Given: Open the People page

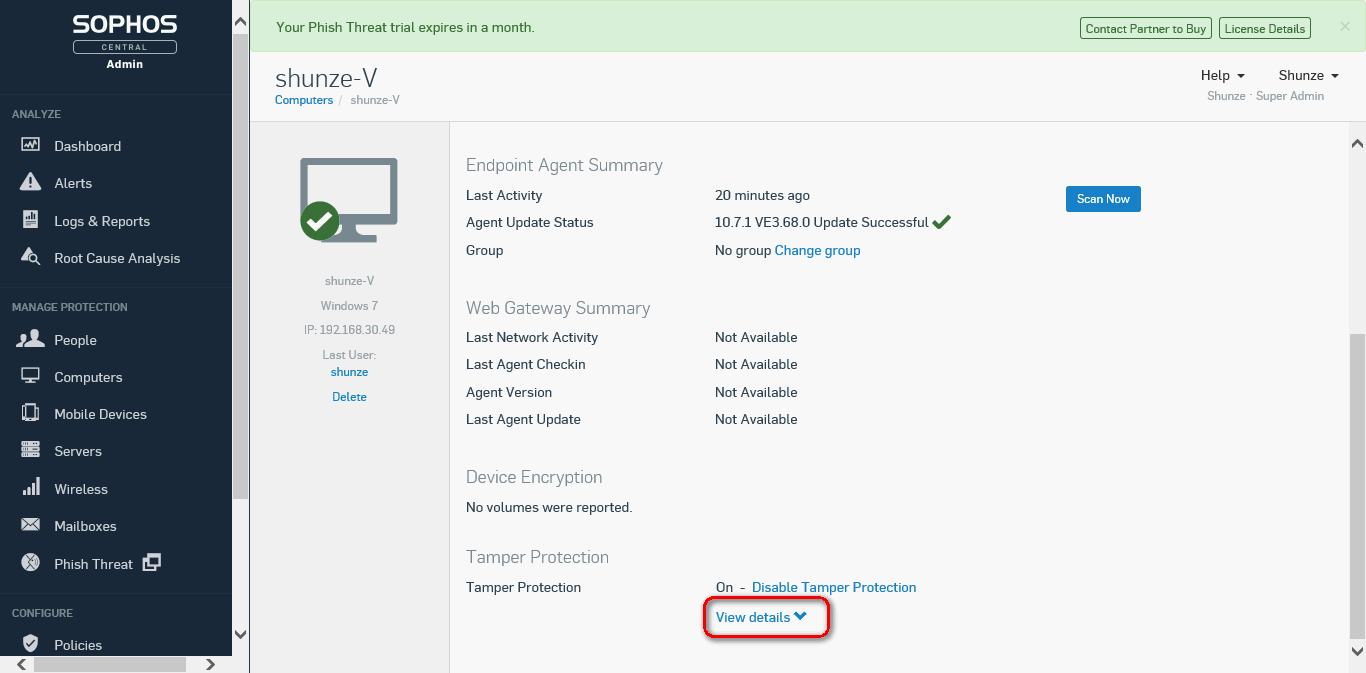Looking at the screenshot, I should [x=75, y=340].
